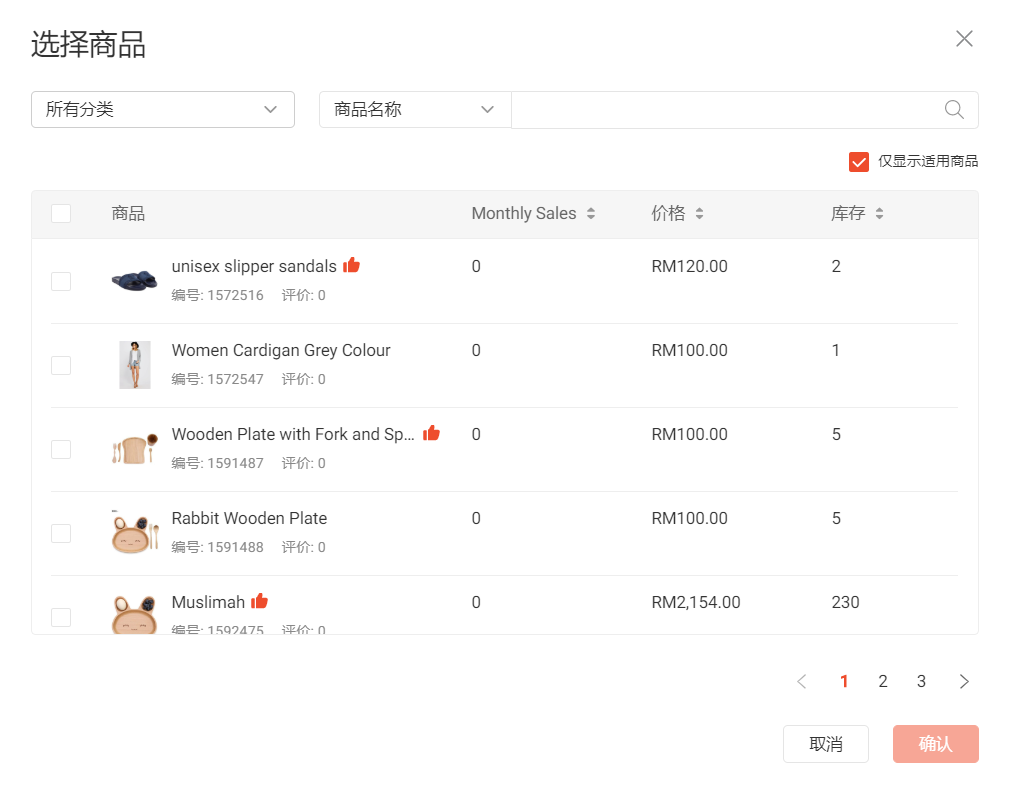Jump to page 3
1010x793 pixels.
click(921, 681)
